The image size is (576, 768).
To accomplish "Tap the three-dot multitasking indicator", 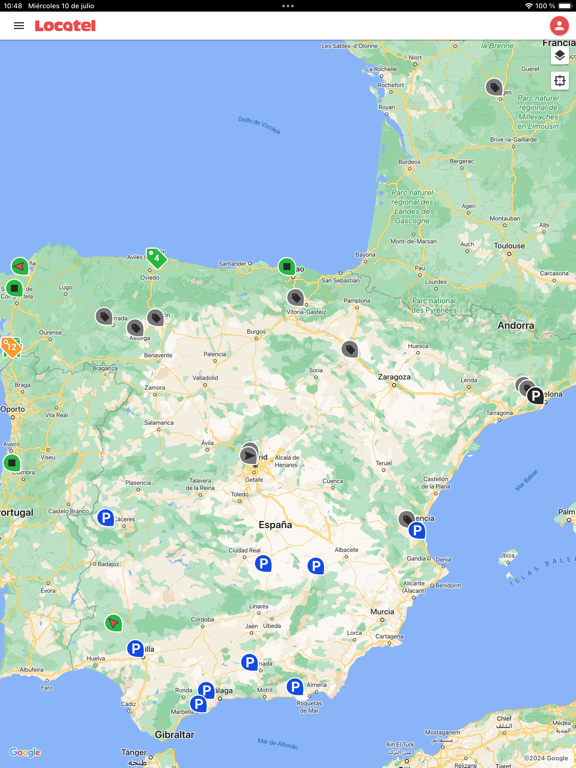I will pos(288,6).
